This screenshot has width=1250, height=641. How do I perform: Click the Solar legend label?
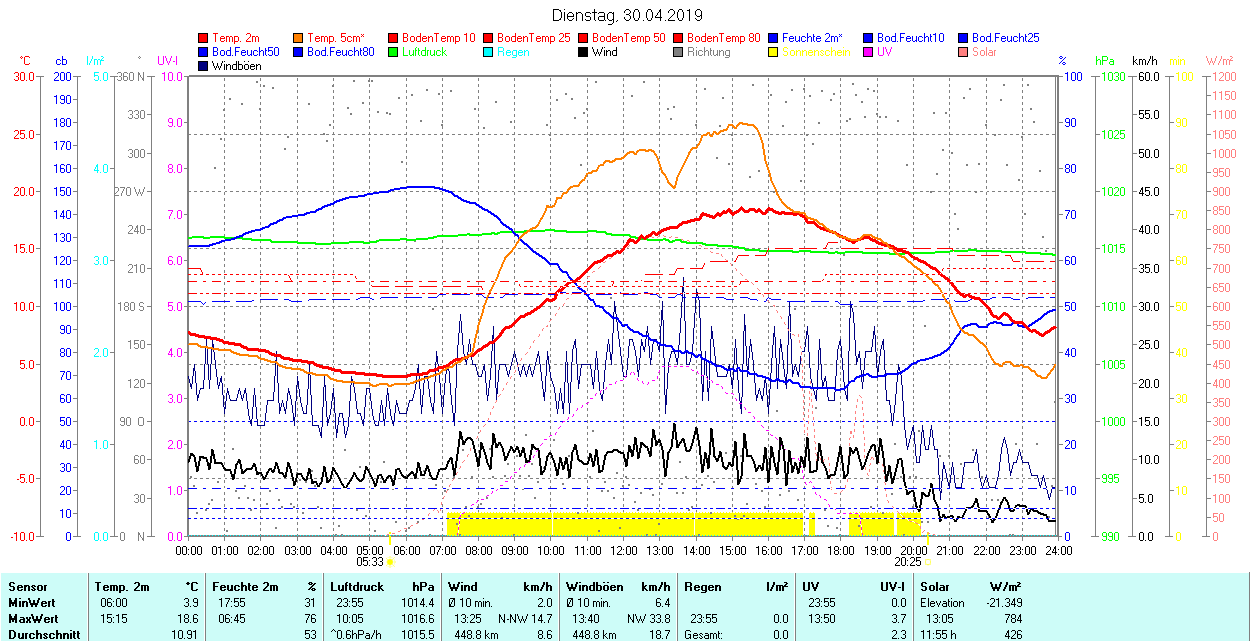coord(983,52)
